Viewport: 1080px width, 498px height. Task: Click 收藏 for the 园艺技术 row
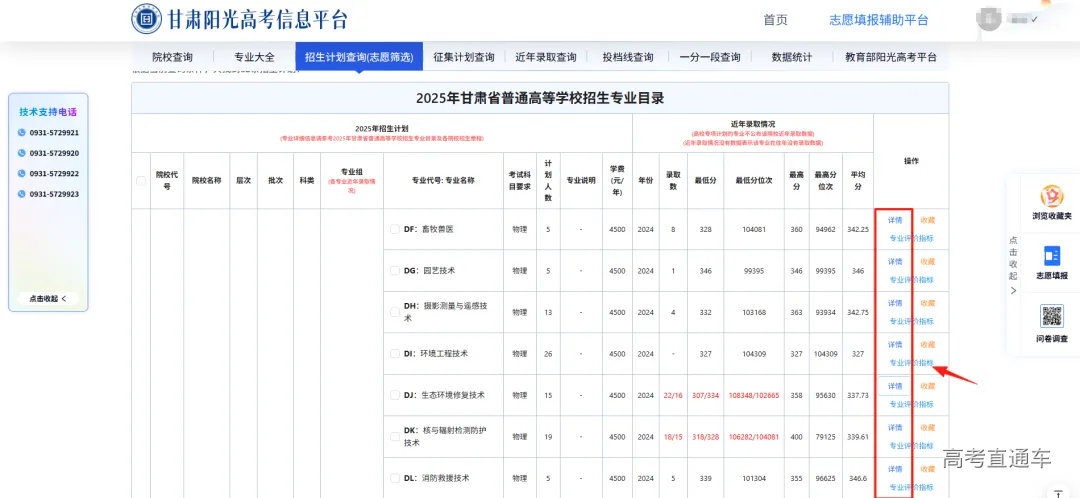[x=928, y=262]
